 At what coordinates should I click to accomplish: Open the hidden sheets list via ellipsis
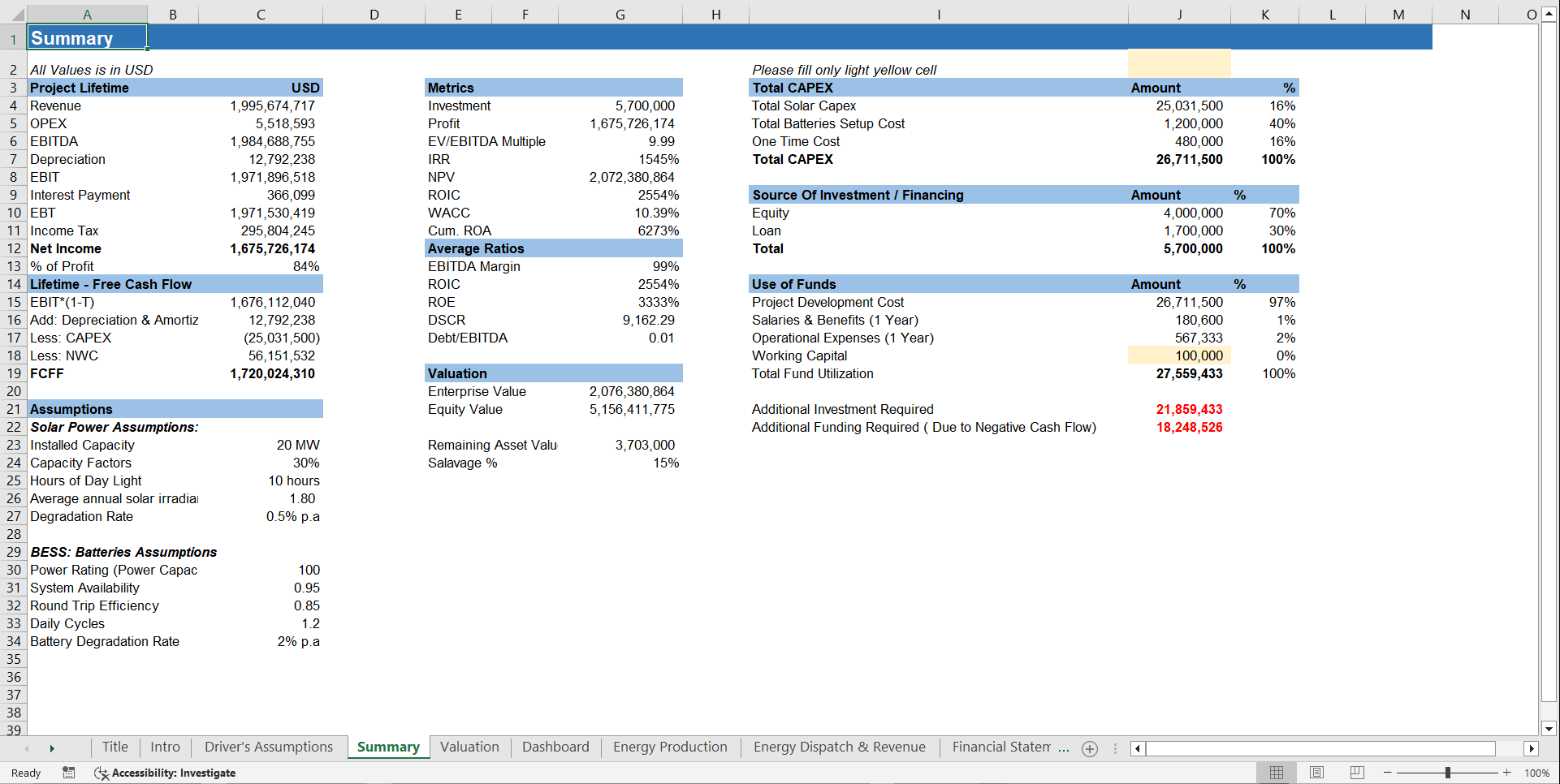tap(1113, 748)
